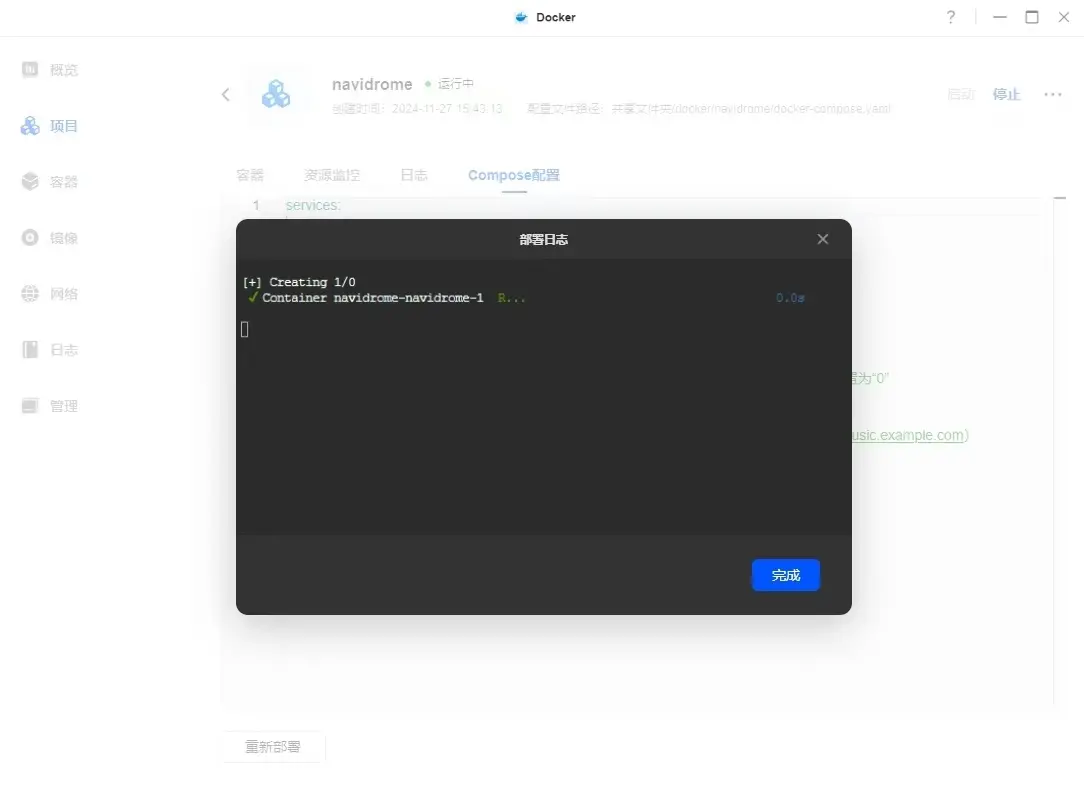Image resolution: width=1084 pixels, height=791 pixels.
Task: Click the 启动 start button
Action: [961, 94]
